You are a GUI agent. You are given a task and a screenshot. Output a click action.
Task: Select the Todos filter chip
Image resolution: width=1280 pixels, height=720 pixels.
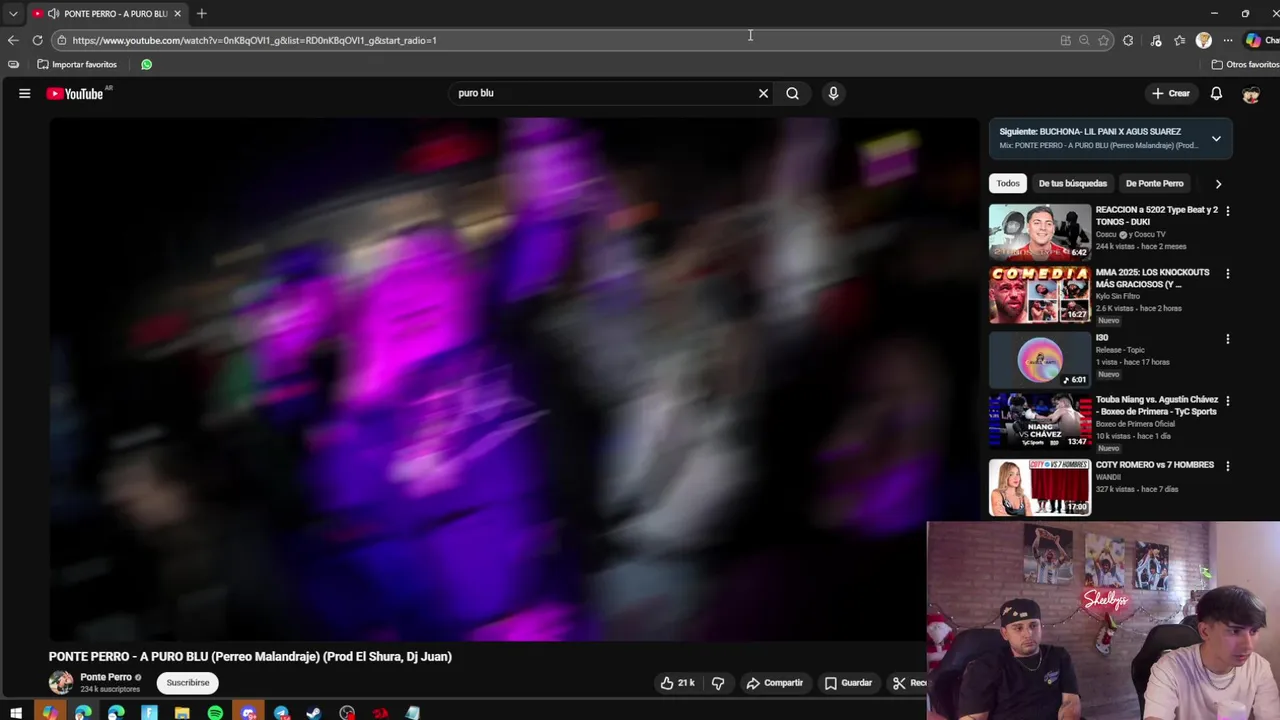(x=1008, y=183)
